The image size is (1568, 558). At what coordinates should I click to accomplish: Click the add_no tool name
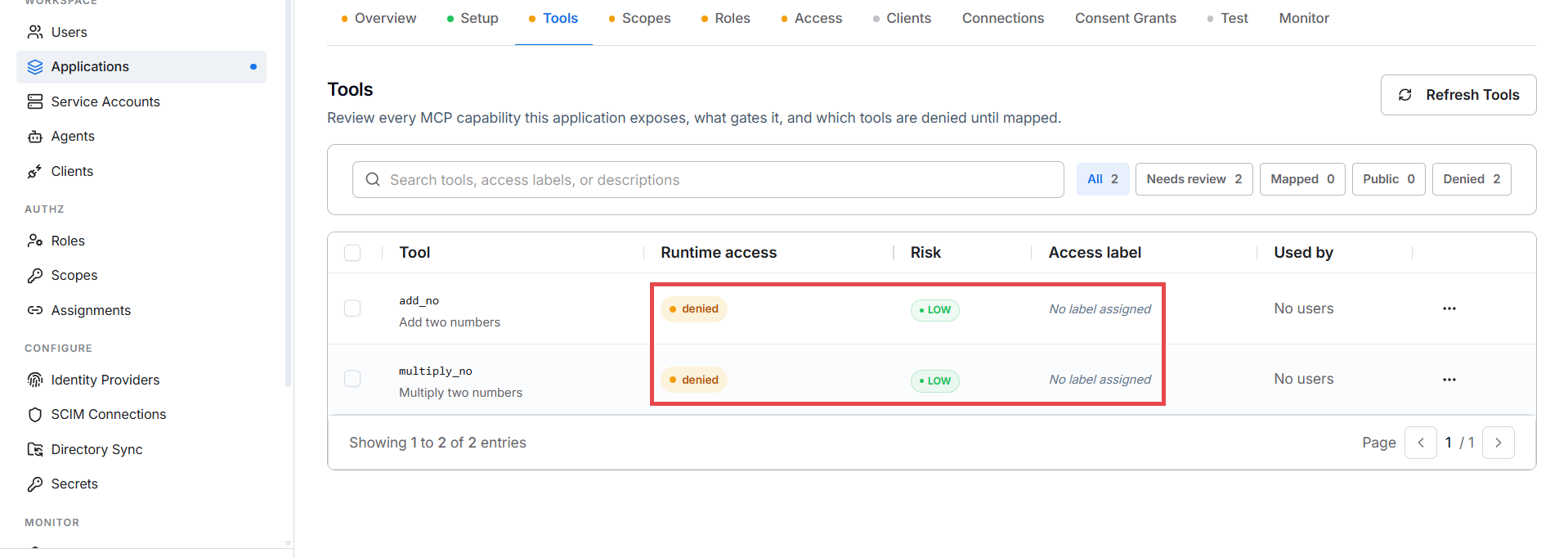(419, 301)
